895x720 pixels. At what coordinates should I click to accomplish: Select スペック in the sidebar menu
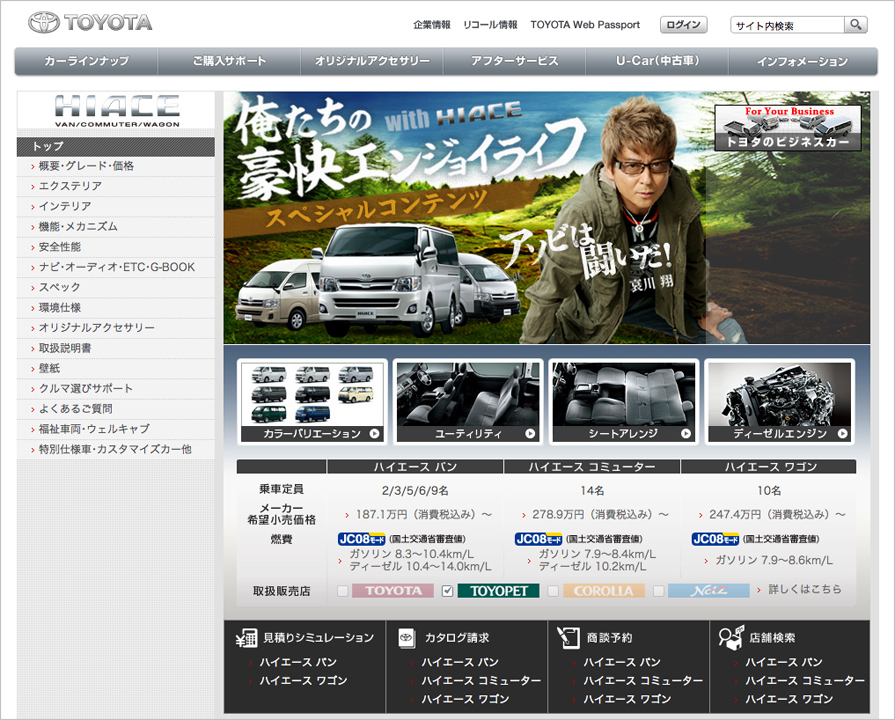point(59,287)
